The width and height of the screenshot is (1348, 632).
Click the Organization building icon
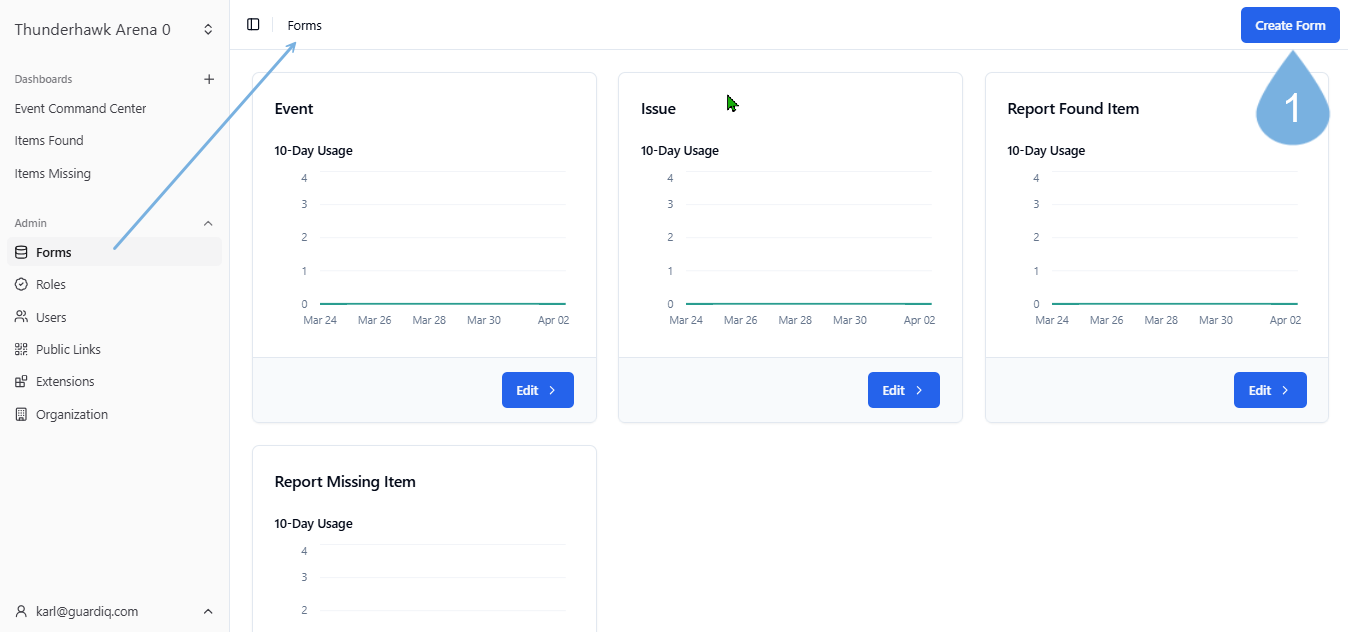[x=21, y=415]
